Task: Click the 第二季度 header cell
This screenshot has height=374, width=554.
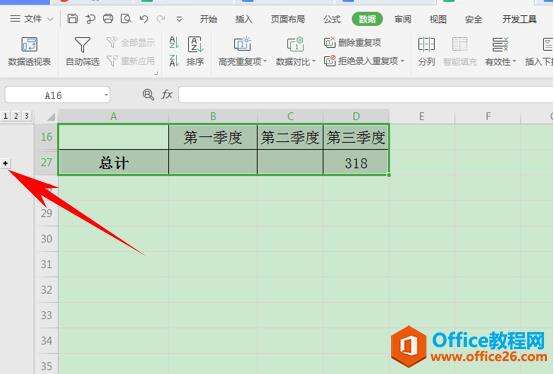Action: 290,137
